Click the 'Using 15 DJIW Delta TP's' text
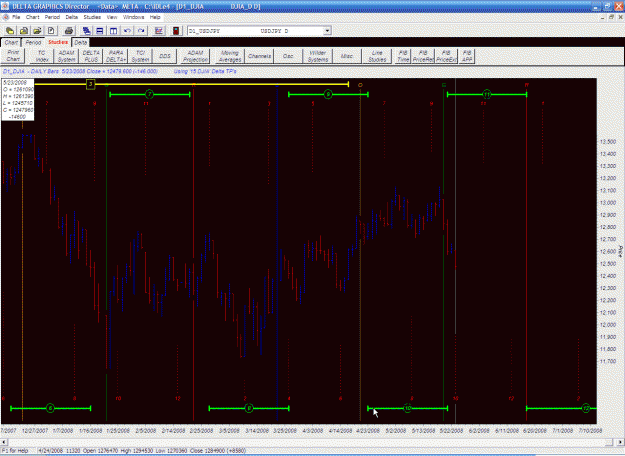 205,71
